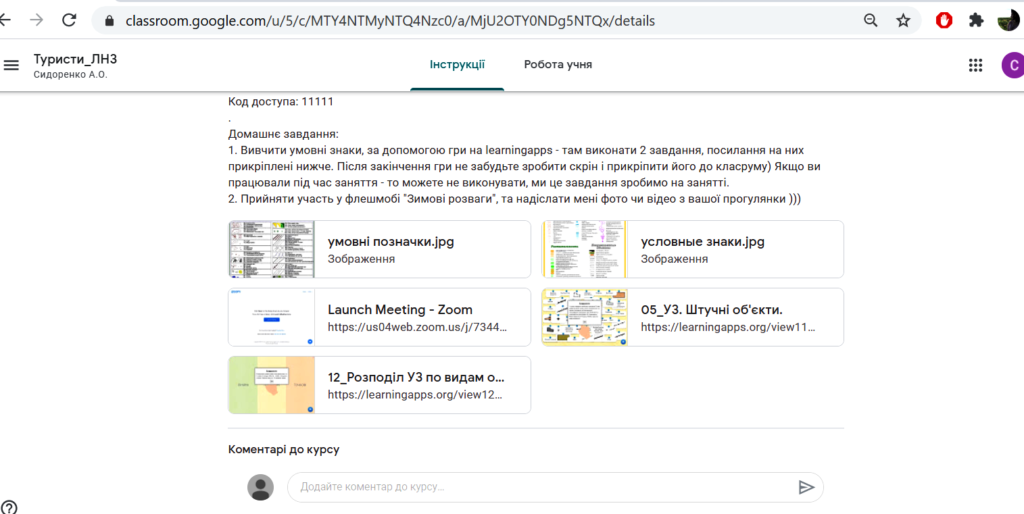Select the Інструкції tab

(457, 65)
